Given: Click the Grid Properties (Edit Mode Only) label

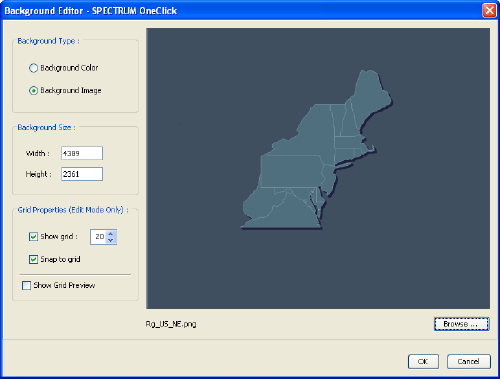Looking at the screenshot, I should 73,210.
